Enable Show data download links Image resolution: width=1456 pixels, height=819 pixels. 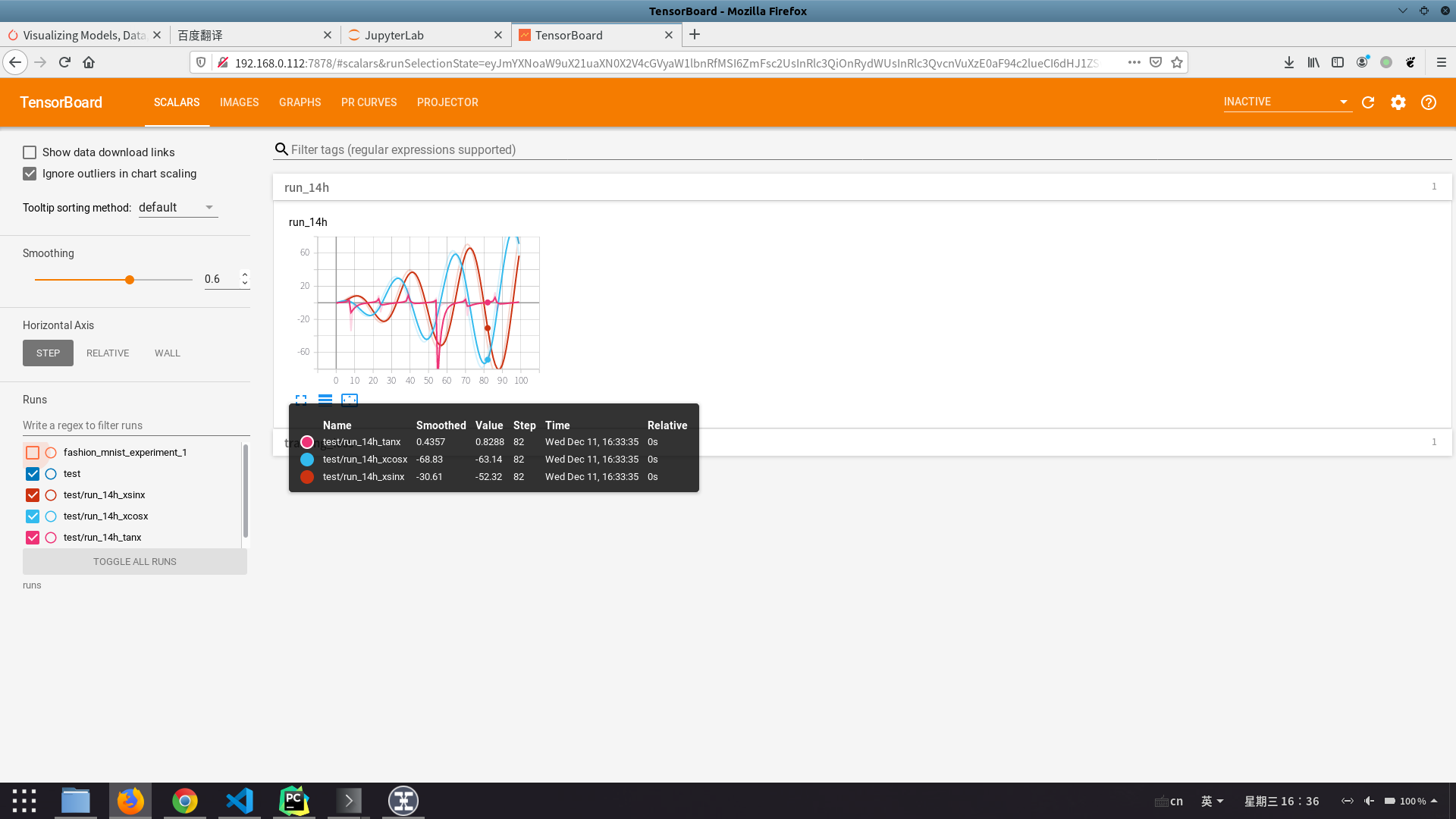(x=30, y=152)
